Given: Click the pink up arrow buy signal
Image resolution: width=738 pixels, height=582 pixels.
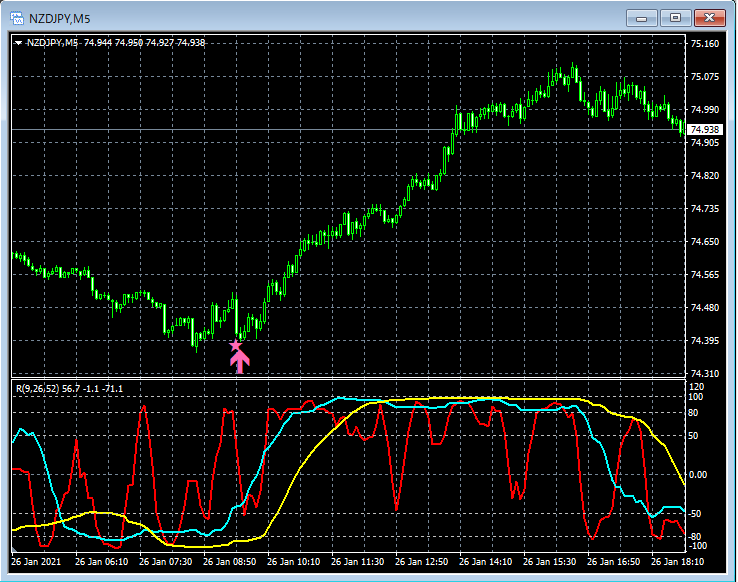Looking at the screenshot, I should tap(240, 362).
